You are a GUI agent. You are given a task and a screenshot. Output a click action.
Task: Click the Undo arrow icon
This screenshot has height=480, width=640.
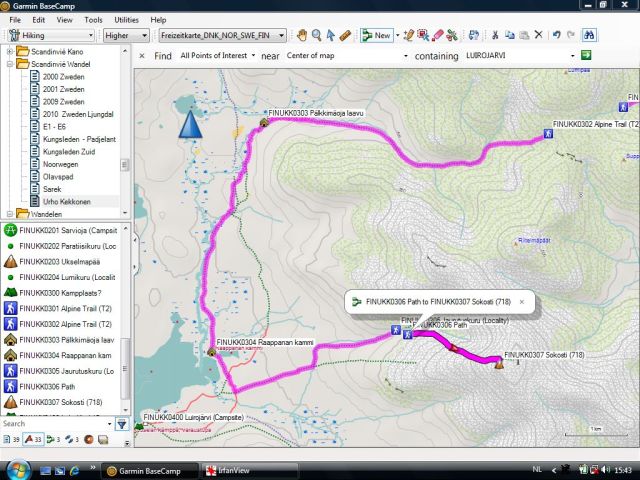click(557, 35)
